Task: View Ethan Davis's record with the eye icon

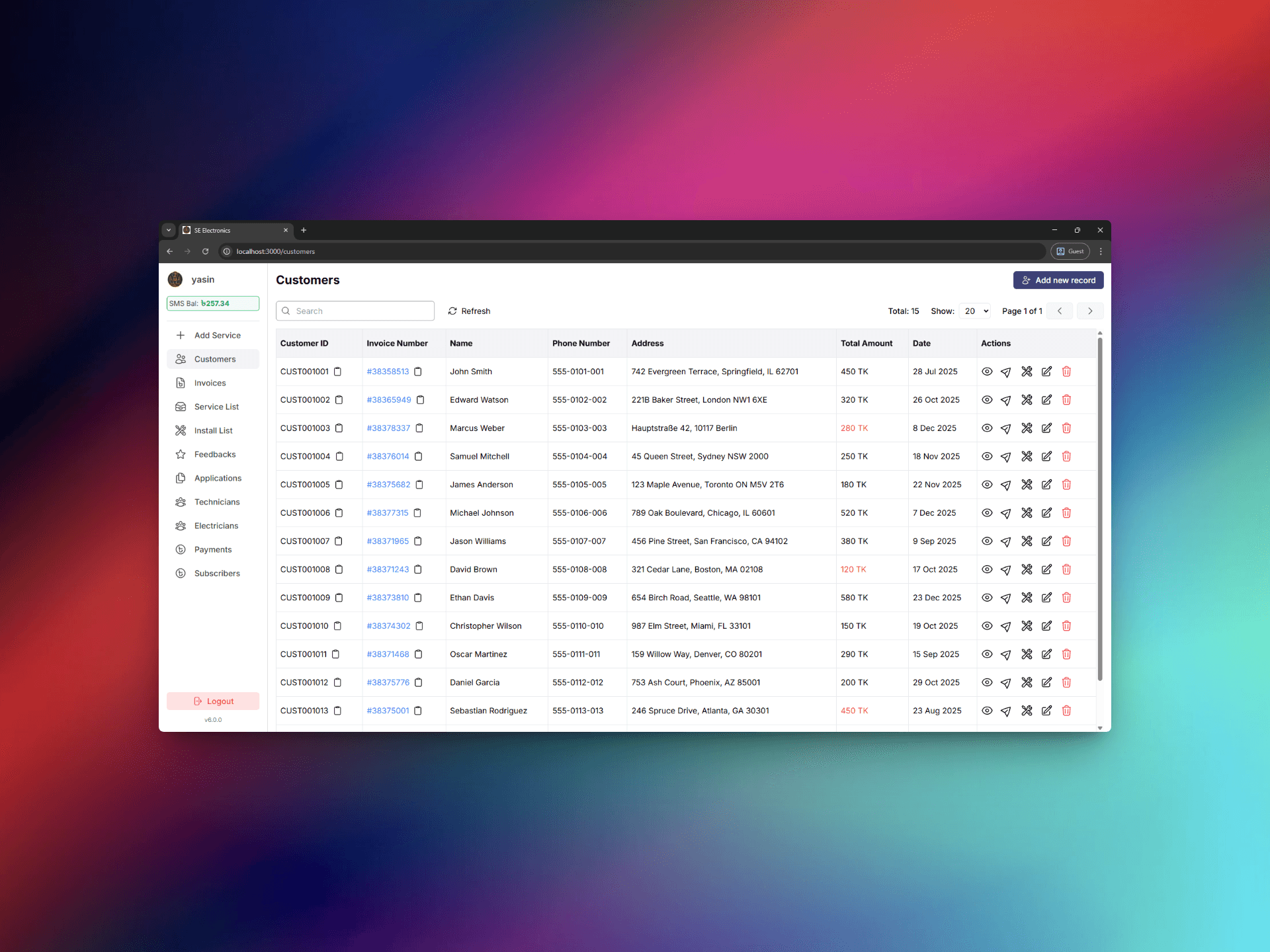Action: pyautogui.click(x=987, y=597)
